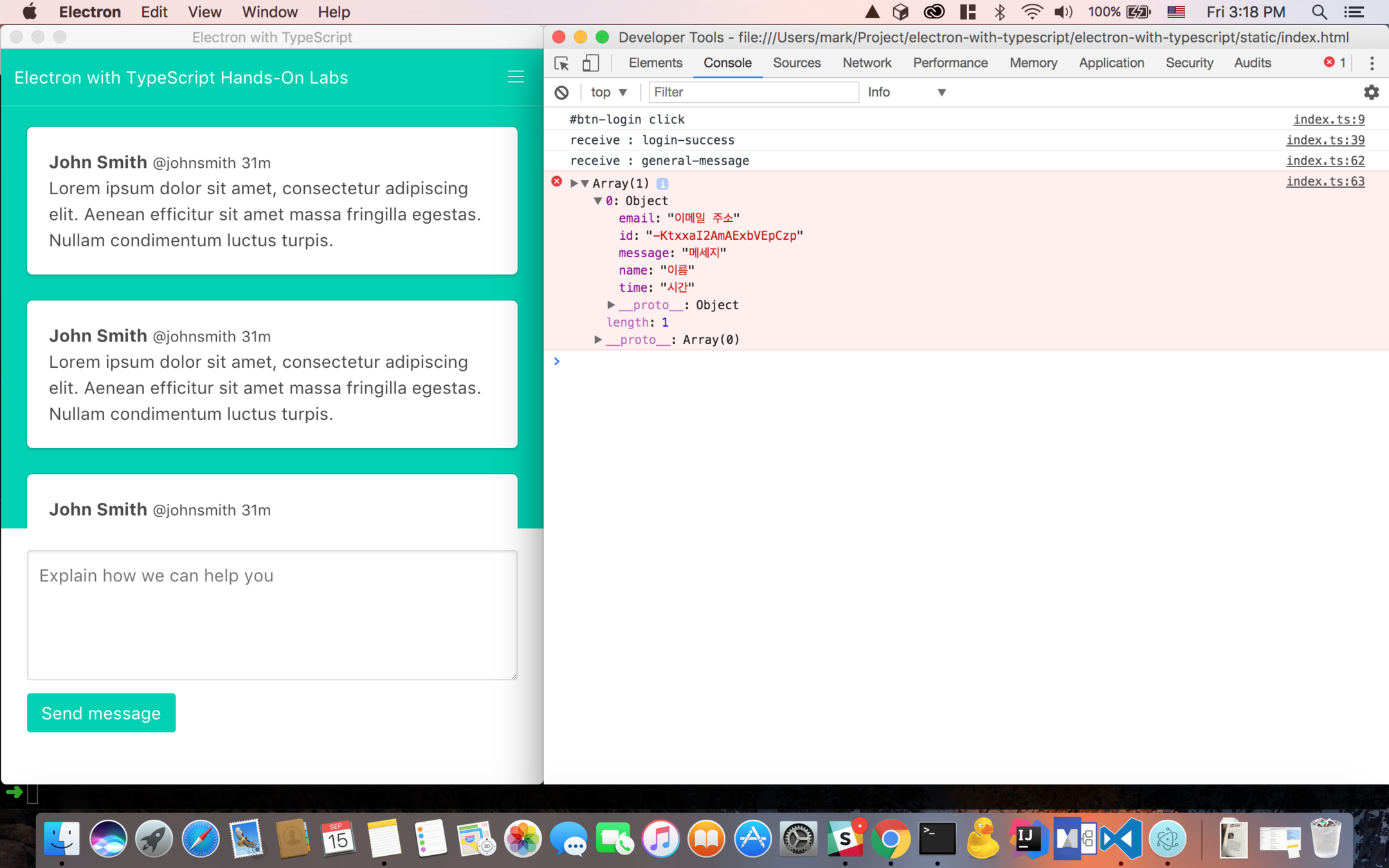1389x868 pixels.
Task: Open Visual Studio Code from dock
Action: [1120, 839]
